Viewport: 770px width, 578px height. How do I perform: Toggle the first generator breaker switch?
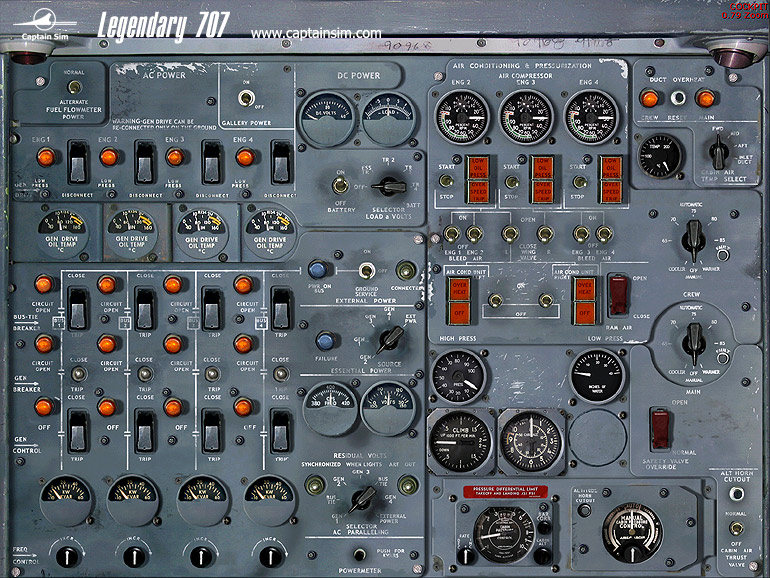[x=78, y=374]
